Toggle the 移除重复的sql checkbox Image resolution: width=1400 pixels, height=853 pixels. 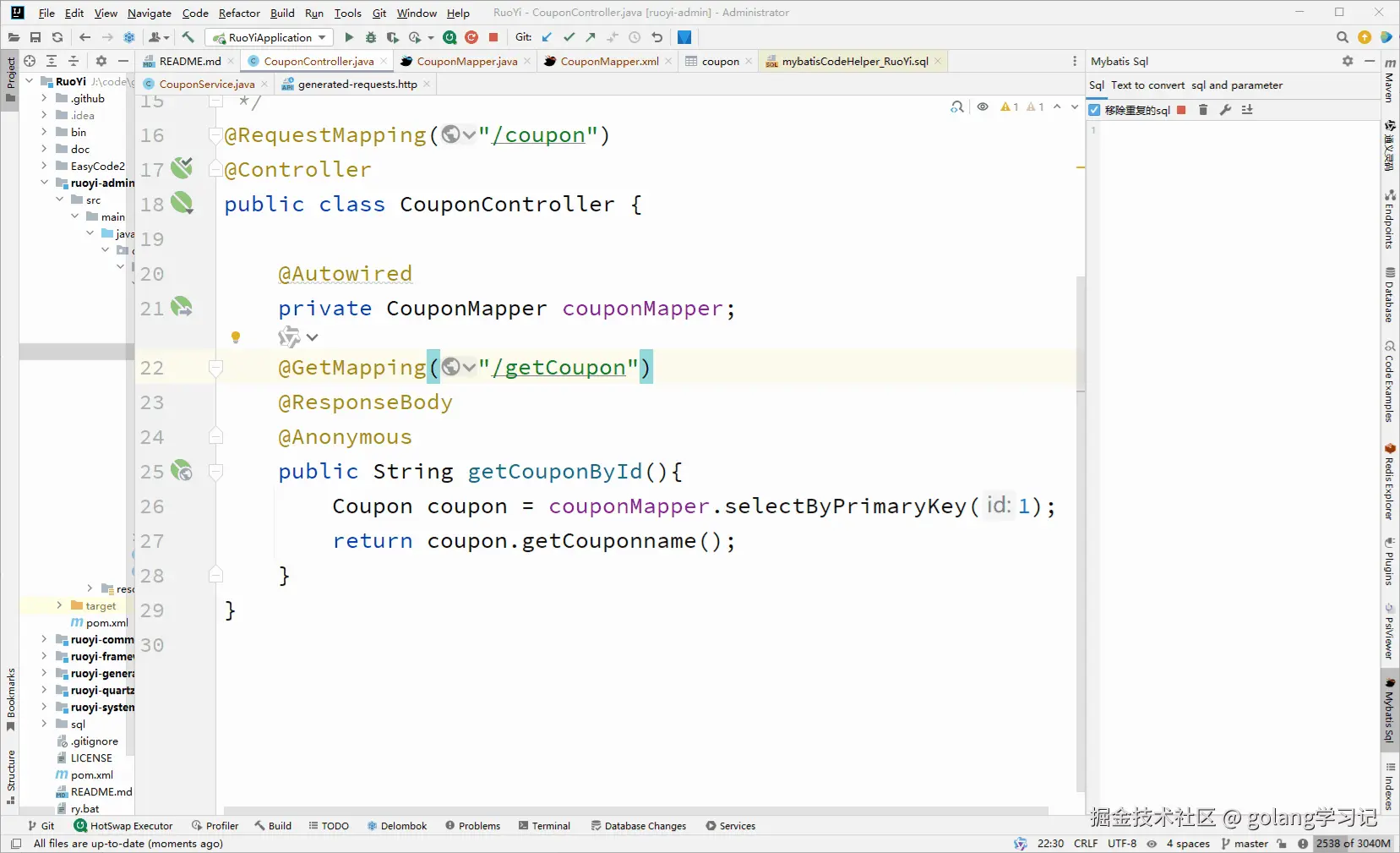(x=1094, y=110)
